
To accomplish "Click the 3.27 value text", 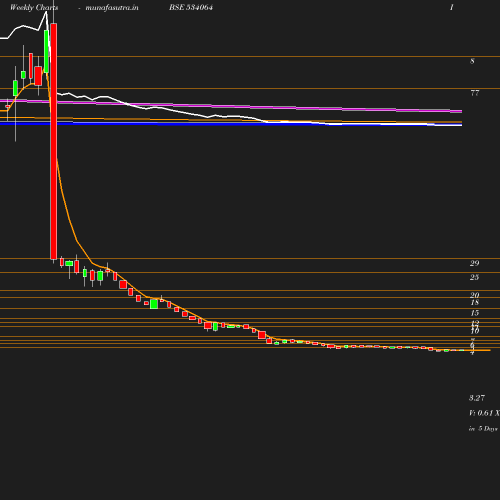I will click(x=477, y=398).
